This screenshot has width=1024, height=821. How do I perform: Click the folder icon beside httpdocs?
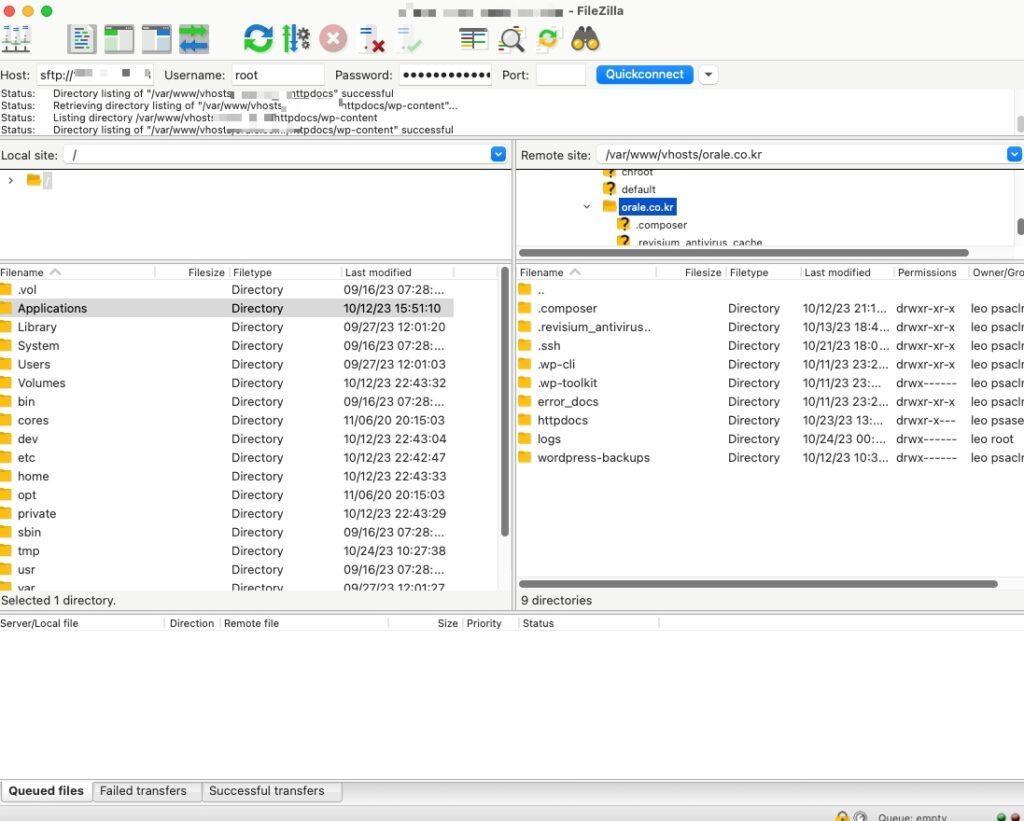(x=525, y=420)
